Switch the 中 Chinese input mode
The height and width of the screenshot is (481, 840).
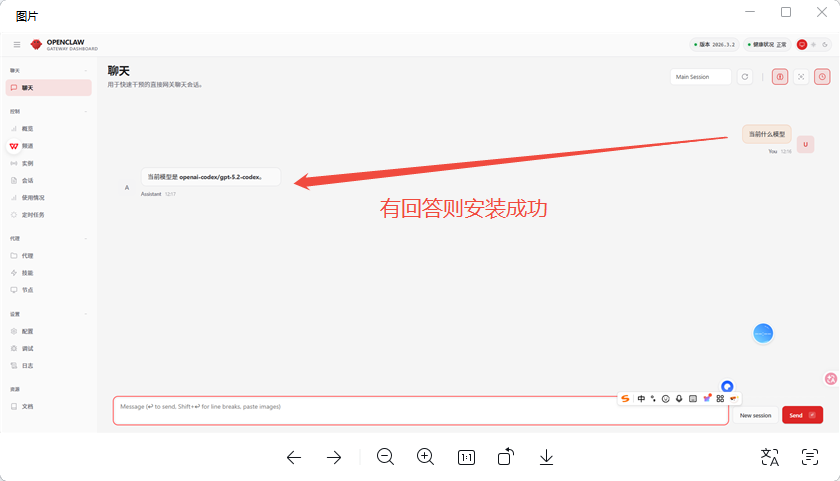641,399
